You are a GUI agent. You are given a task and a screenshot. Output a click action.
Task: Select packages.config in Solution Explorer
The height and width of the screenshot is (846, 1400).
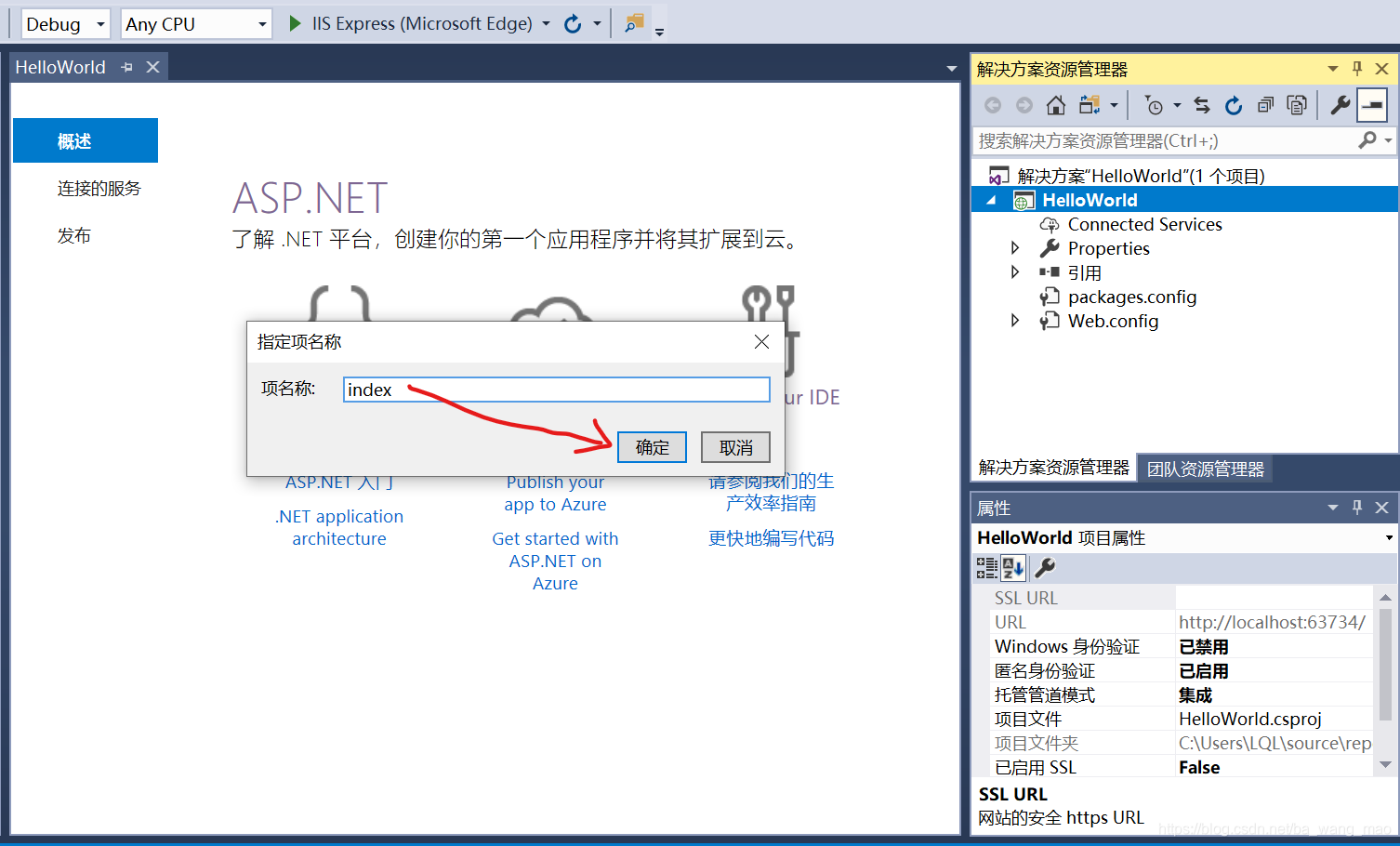tap(1131, 297)
